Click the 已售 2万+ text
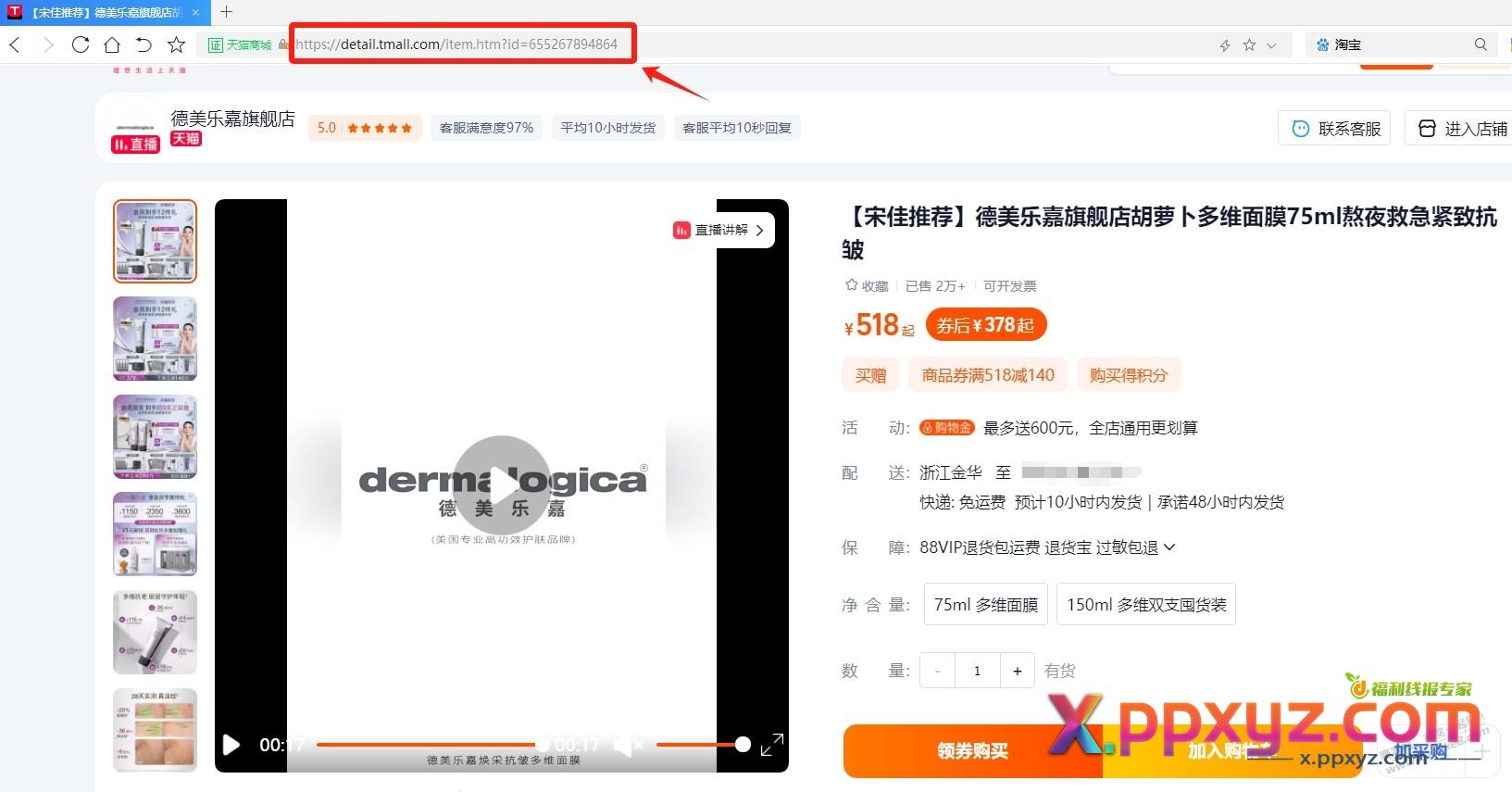Image resolution: width=1512 pixels, height=792 pixels. [x=935, y=286]
